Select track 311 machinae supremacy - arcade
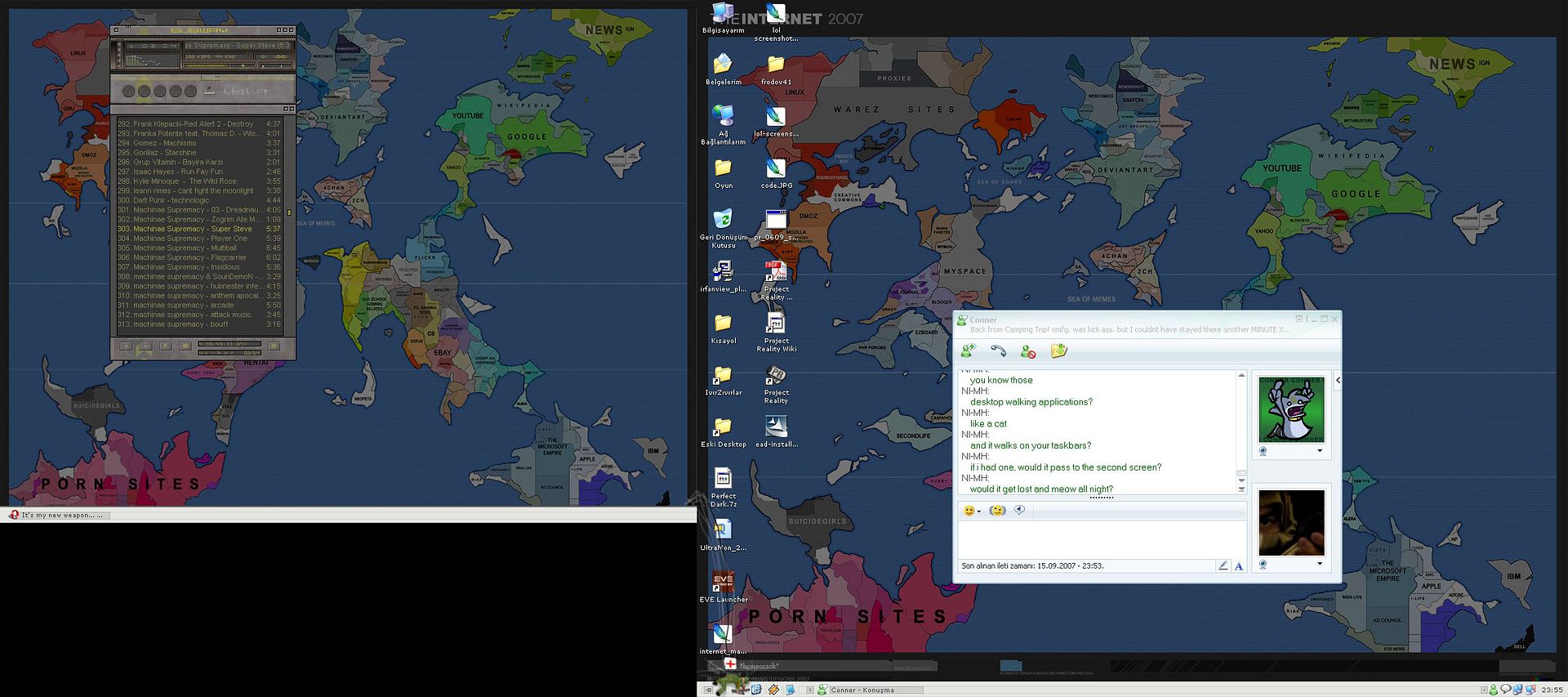1568x697 pixels. [x=199, y=306]
